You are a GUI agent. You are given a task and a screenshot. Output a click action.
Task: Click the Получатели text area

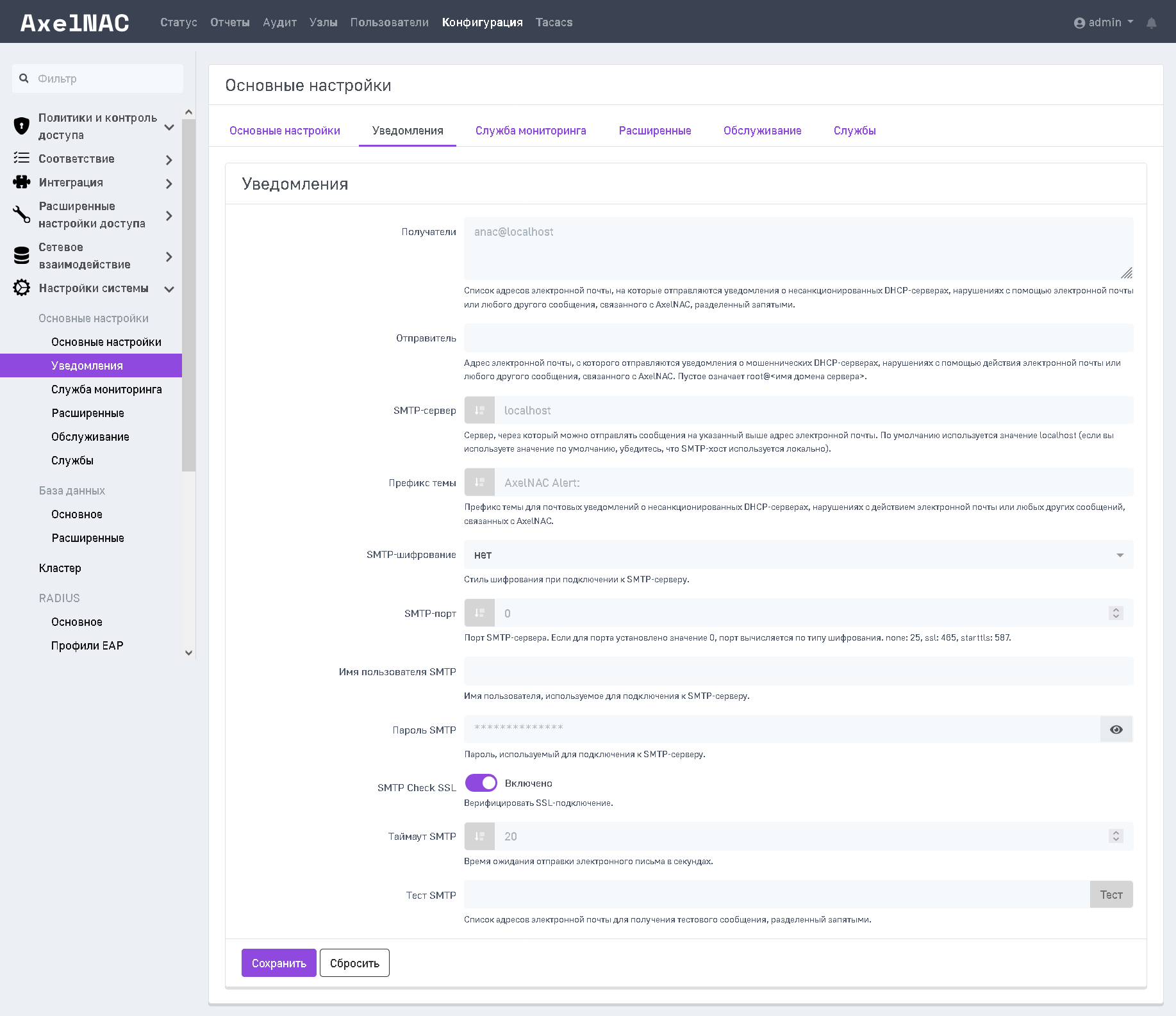[x=799, y=249]
